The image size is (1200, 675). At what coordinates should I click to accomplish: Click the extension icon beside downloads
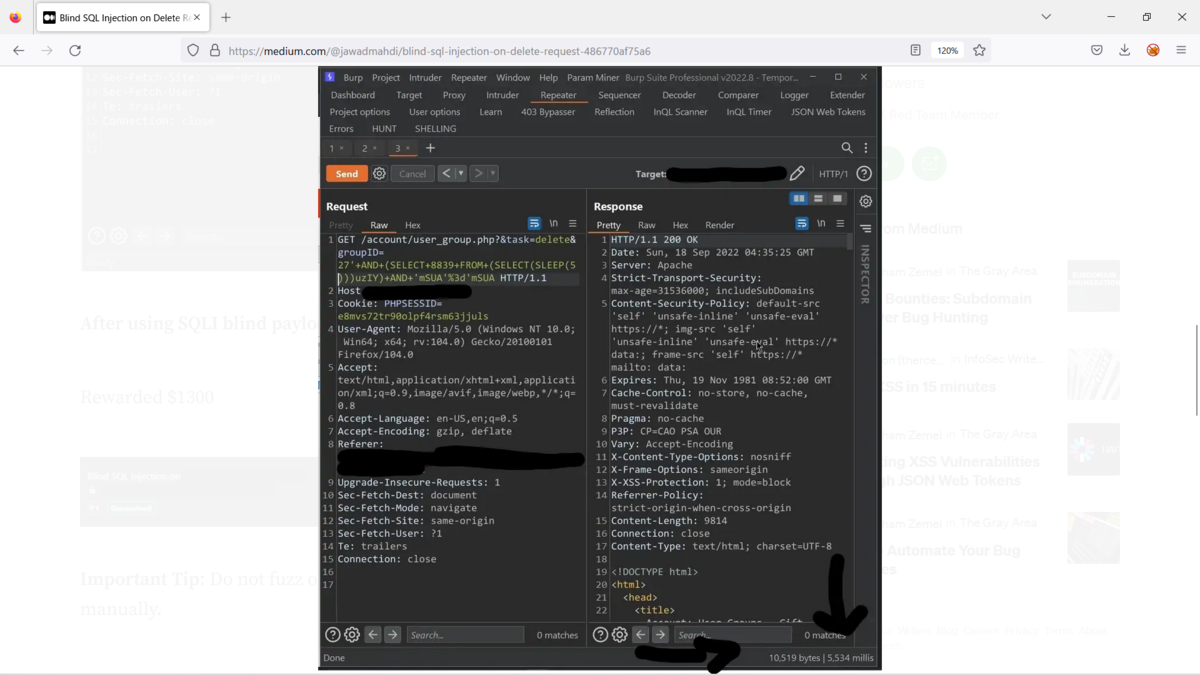(x=1153, y=50)
